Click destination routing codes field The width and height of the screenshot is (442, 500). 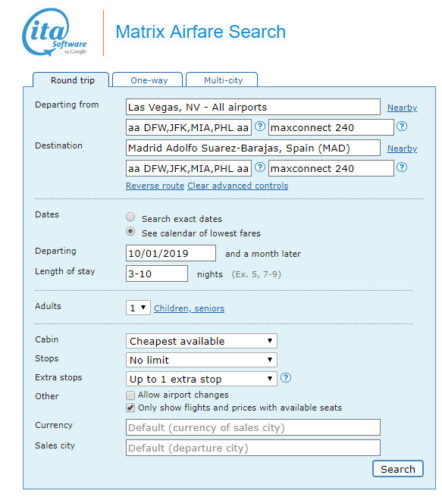189,168
